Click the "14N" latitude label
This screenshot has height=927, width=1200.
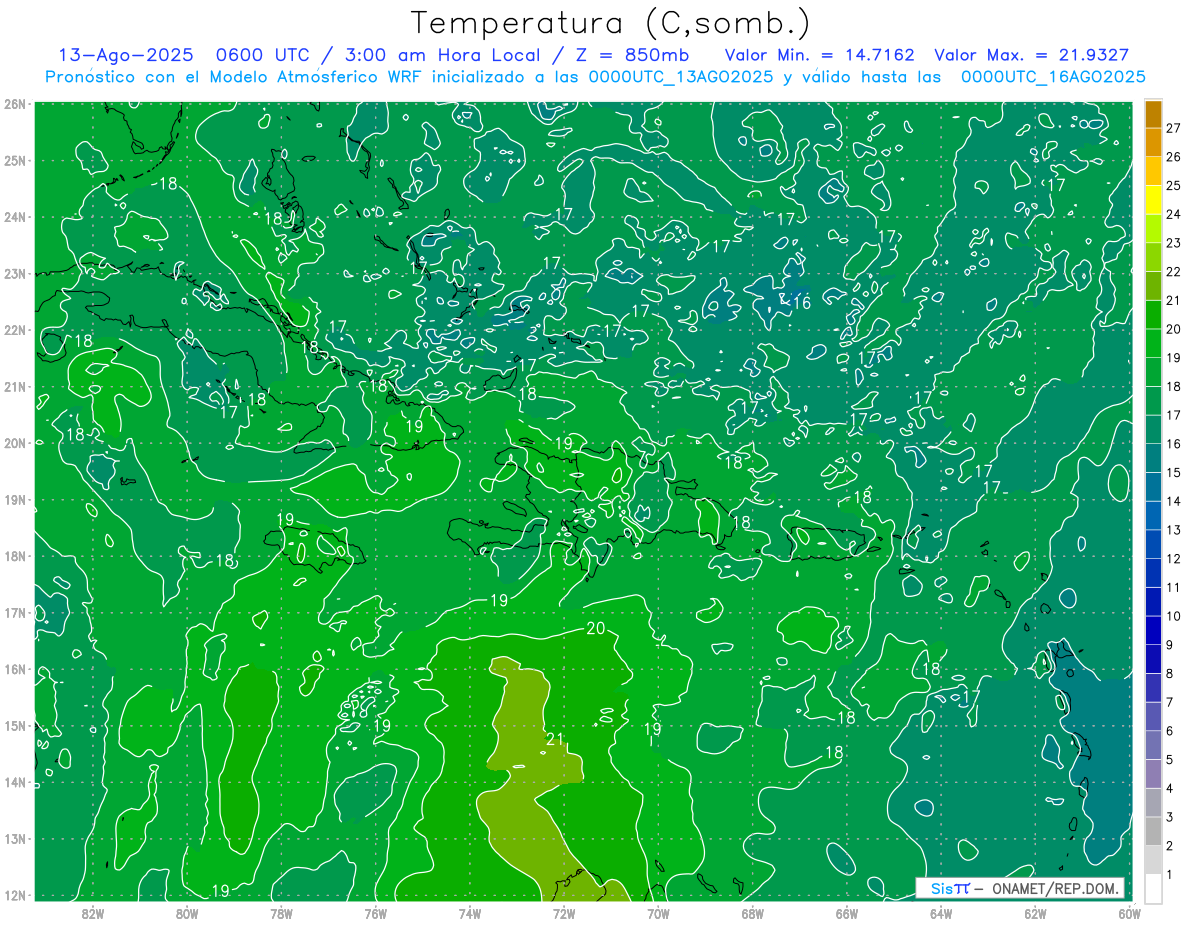(x=14, y=782)
